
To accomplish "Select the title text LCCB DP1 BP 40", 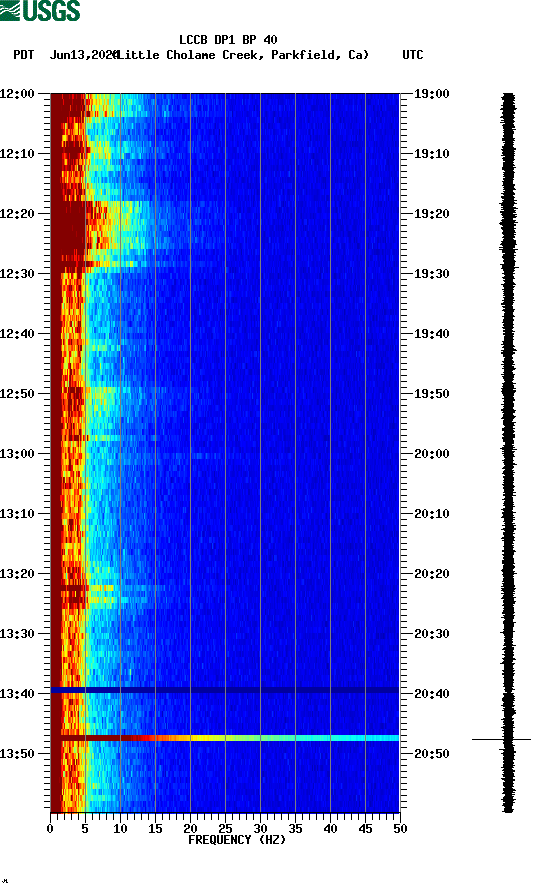I will tap(228, 40).
